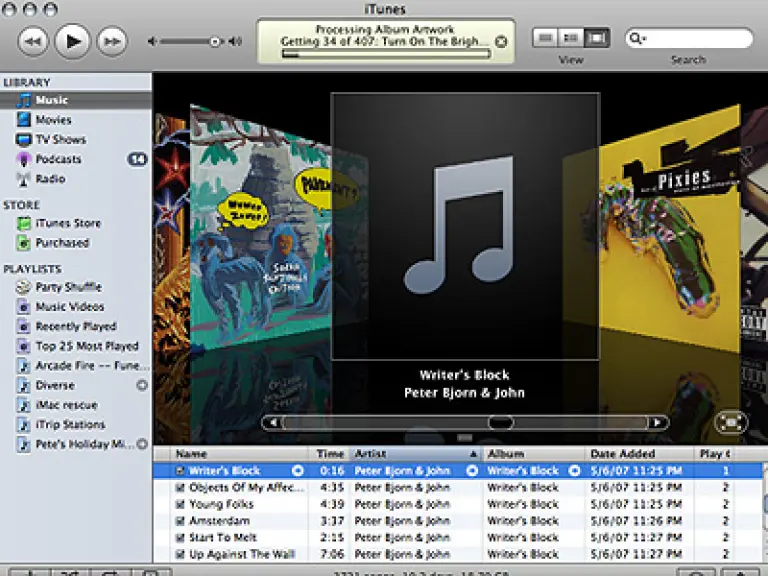Open the iTunes Store
The height and width of the screenshot is (576, 768).
click(x=68, y=223)
